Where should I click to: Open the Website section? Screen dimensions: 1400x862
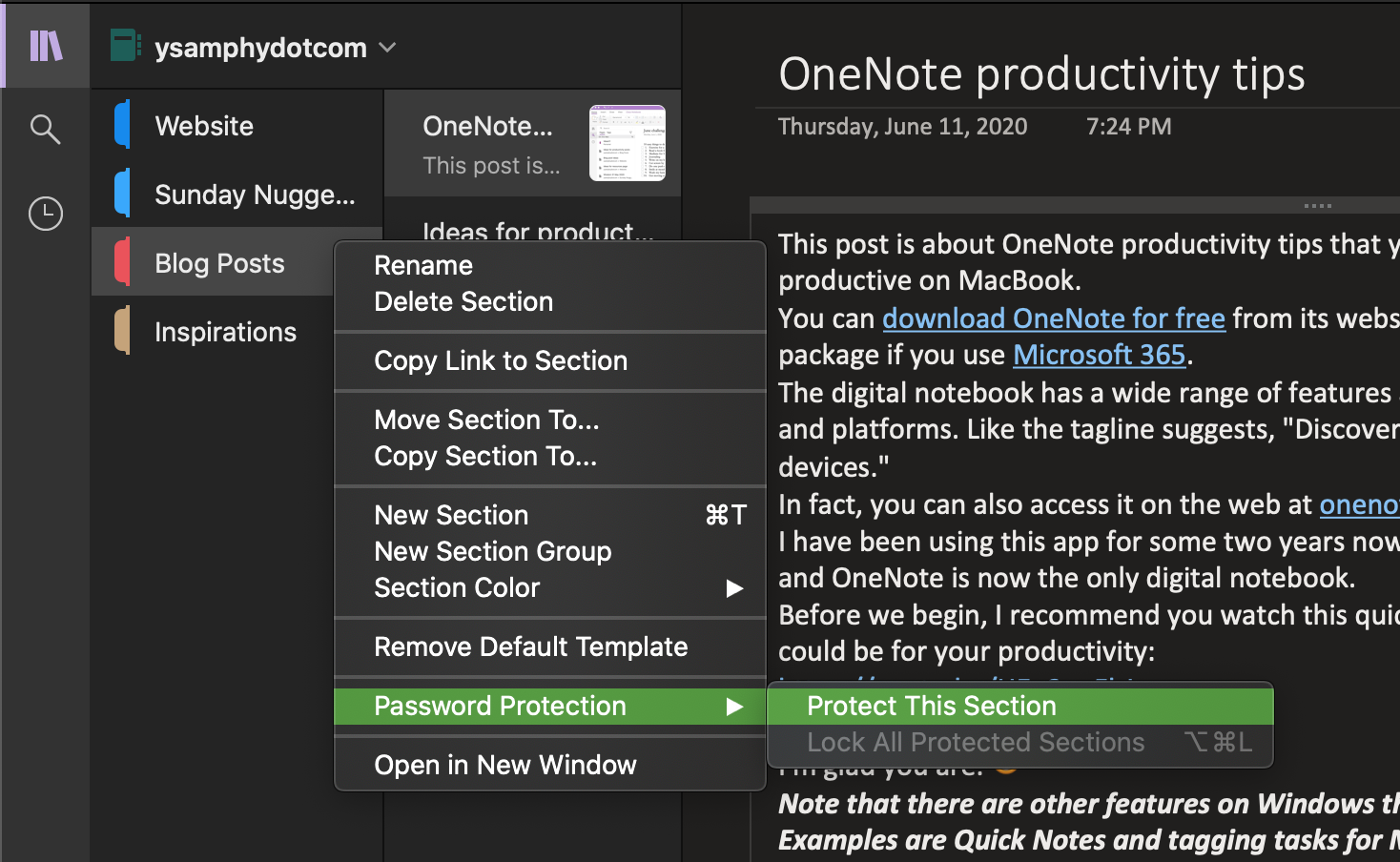pyautogui.click(x=237, y=125)
